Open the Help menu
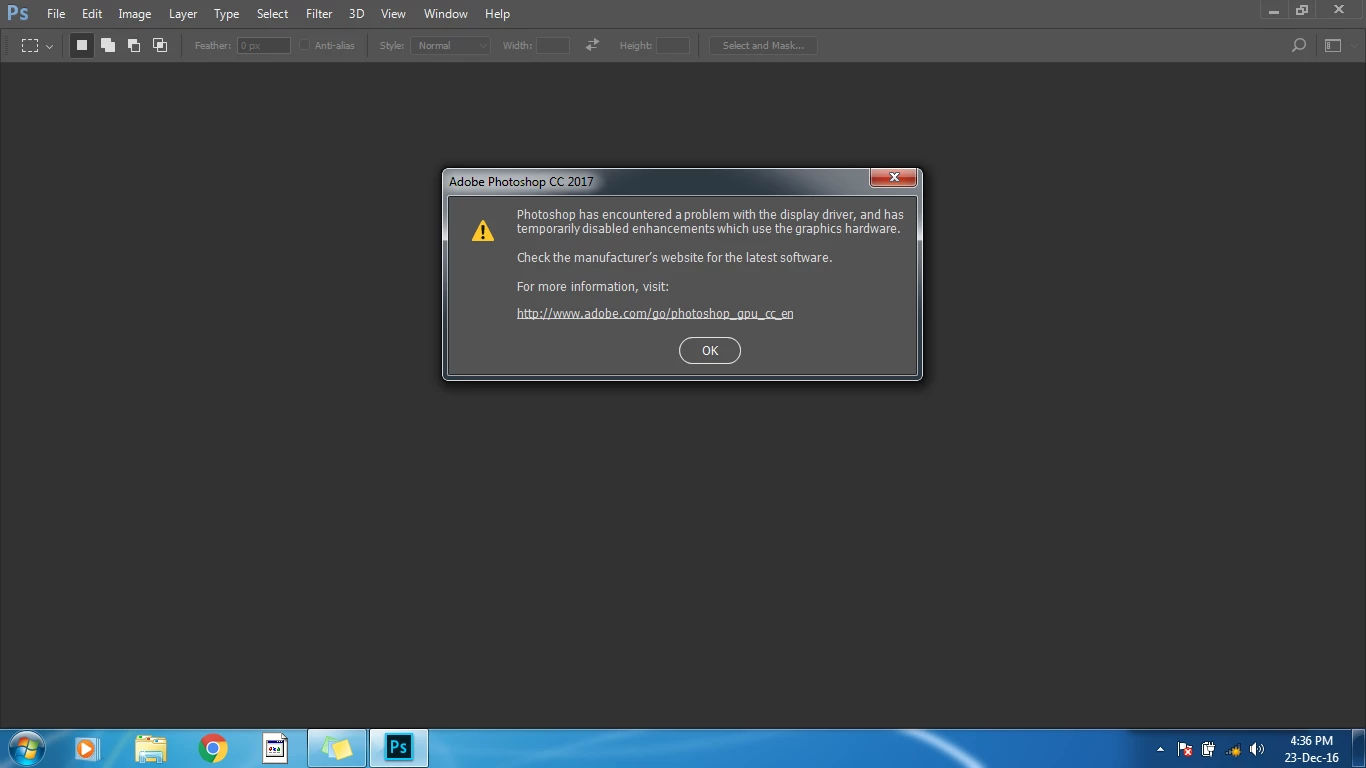Screen dimensions: 1366x768 pyautogui.click(x=497, y=14)
